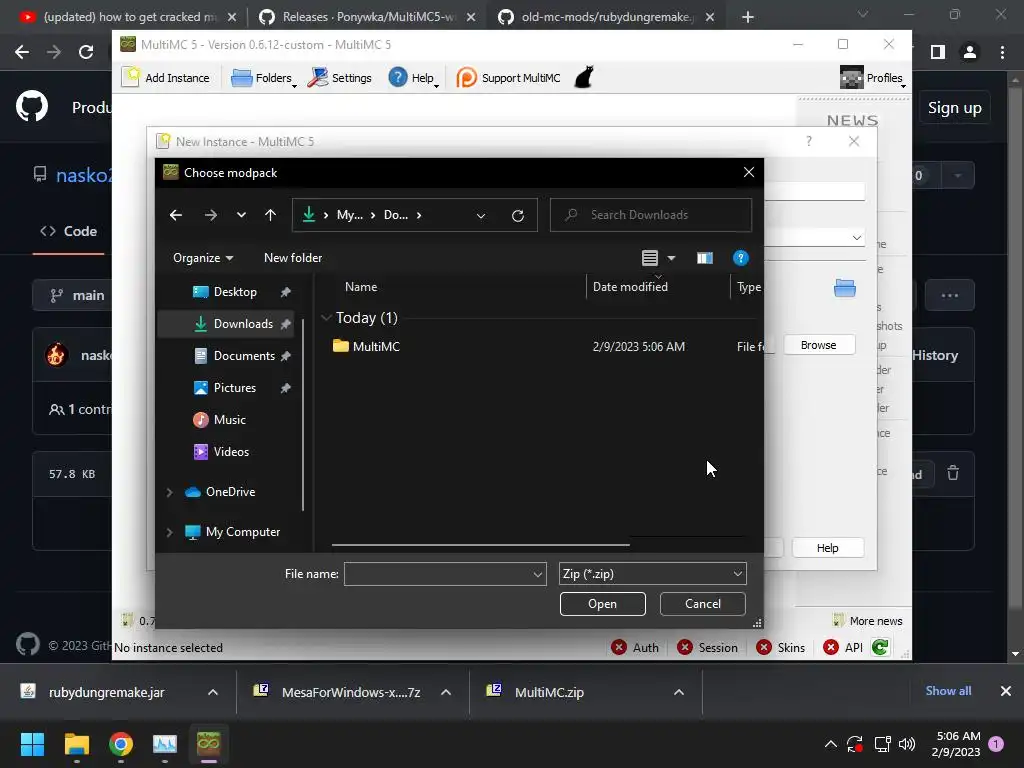
Task: Open the Profiles dropdown in MultiMC
Action: point(872,78)
